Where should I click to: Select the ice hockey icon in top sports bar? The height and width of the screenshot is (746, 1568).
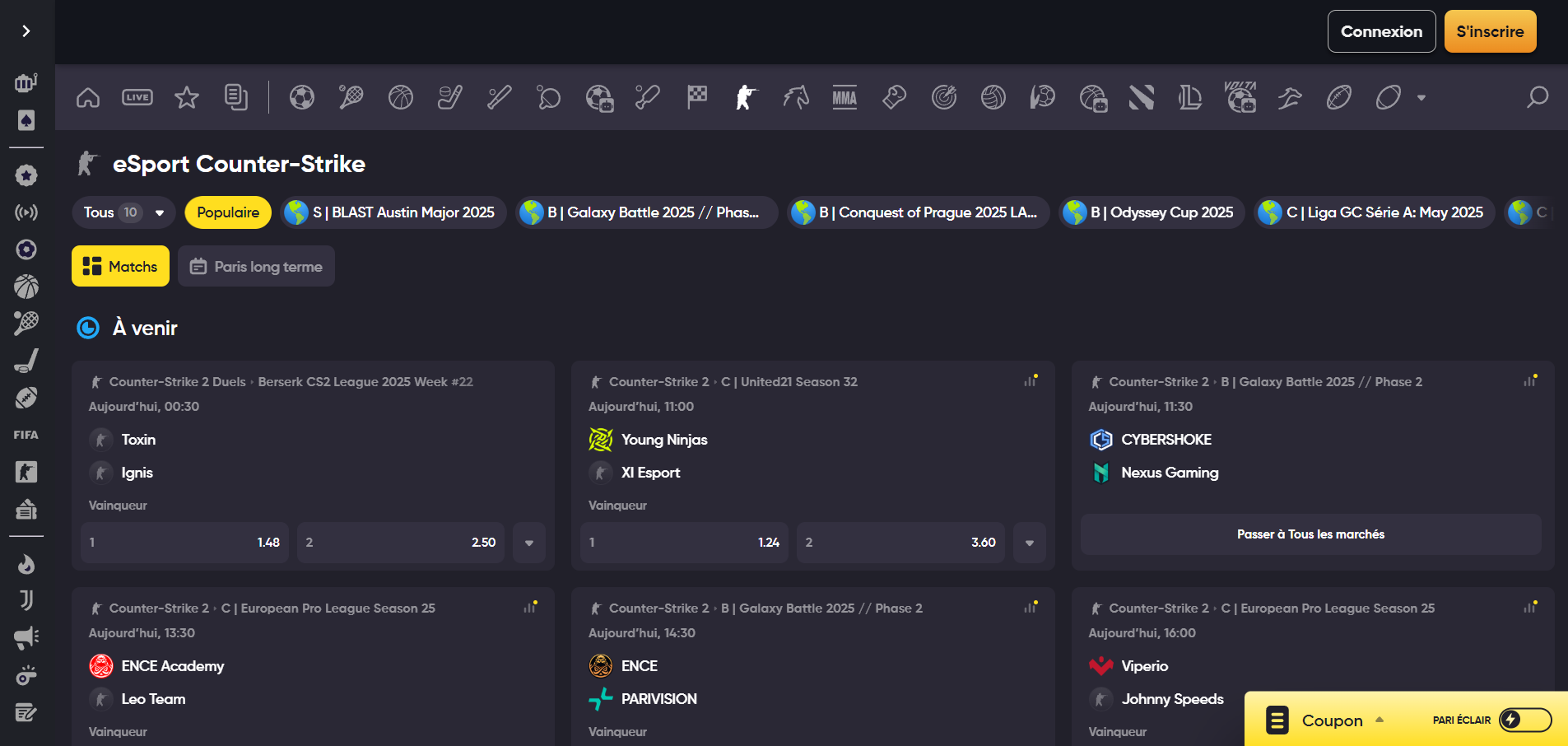(450, 97)
